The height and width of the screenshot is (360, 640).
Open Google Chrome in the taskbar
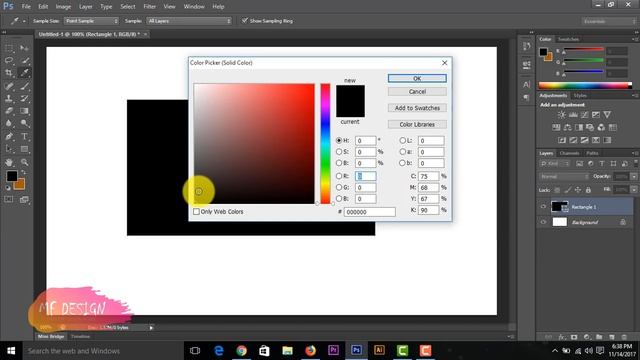[241, 350]
